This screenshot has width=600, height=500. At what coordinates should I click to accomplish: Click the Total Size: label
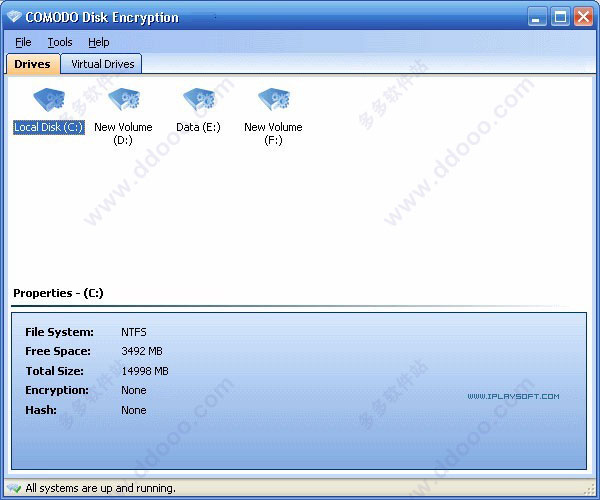(54, 371)
